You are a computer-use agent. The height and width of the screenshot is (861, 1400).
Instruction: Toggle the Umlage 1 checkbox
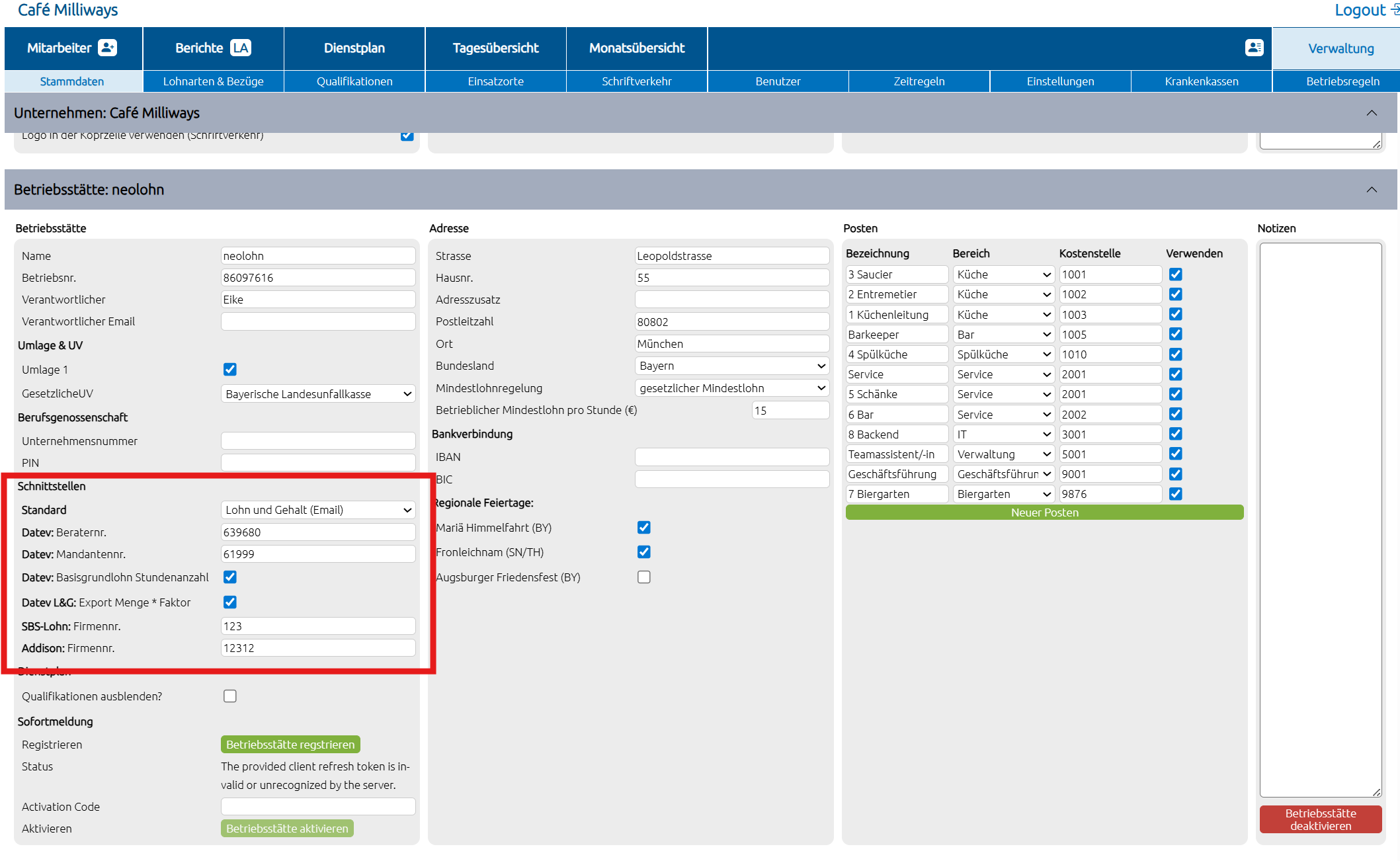(x=230, y=370)
